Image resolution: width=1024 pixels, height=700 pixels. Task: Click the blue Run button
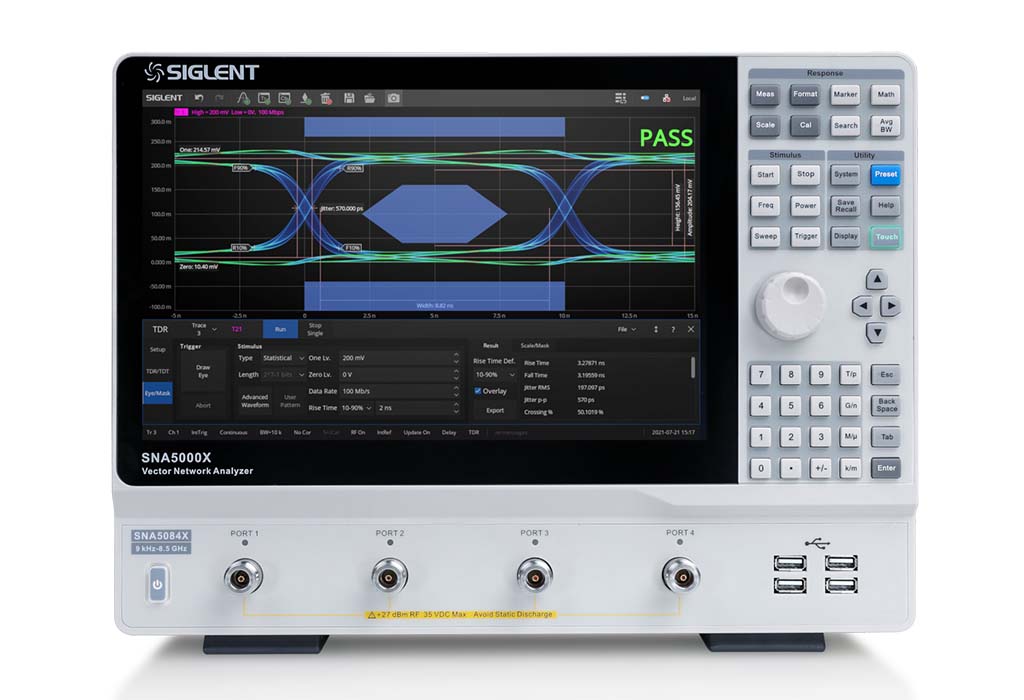tap(280, 329)
